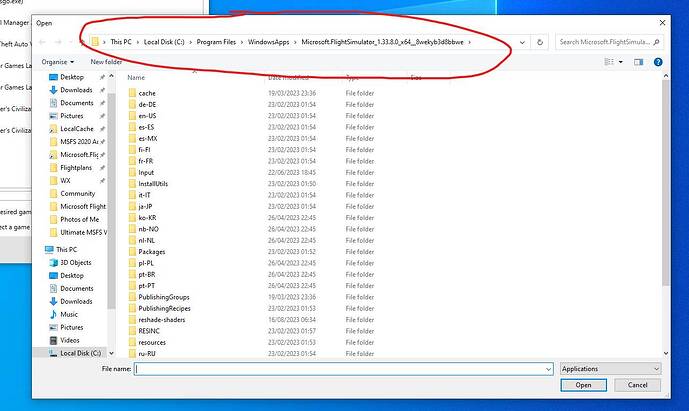Close the Open dialog with X

(x=662, y=23)
